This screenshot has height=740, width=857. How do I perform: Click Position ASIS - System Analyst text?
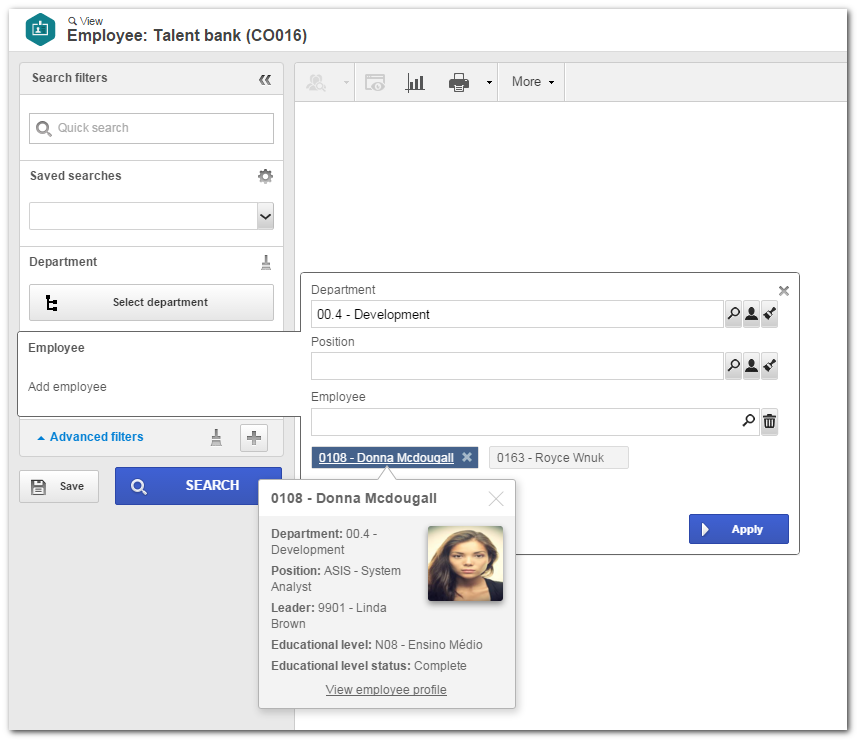(x=336, y=579)
